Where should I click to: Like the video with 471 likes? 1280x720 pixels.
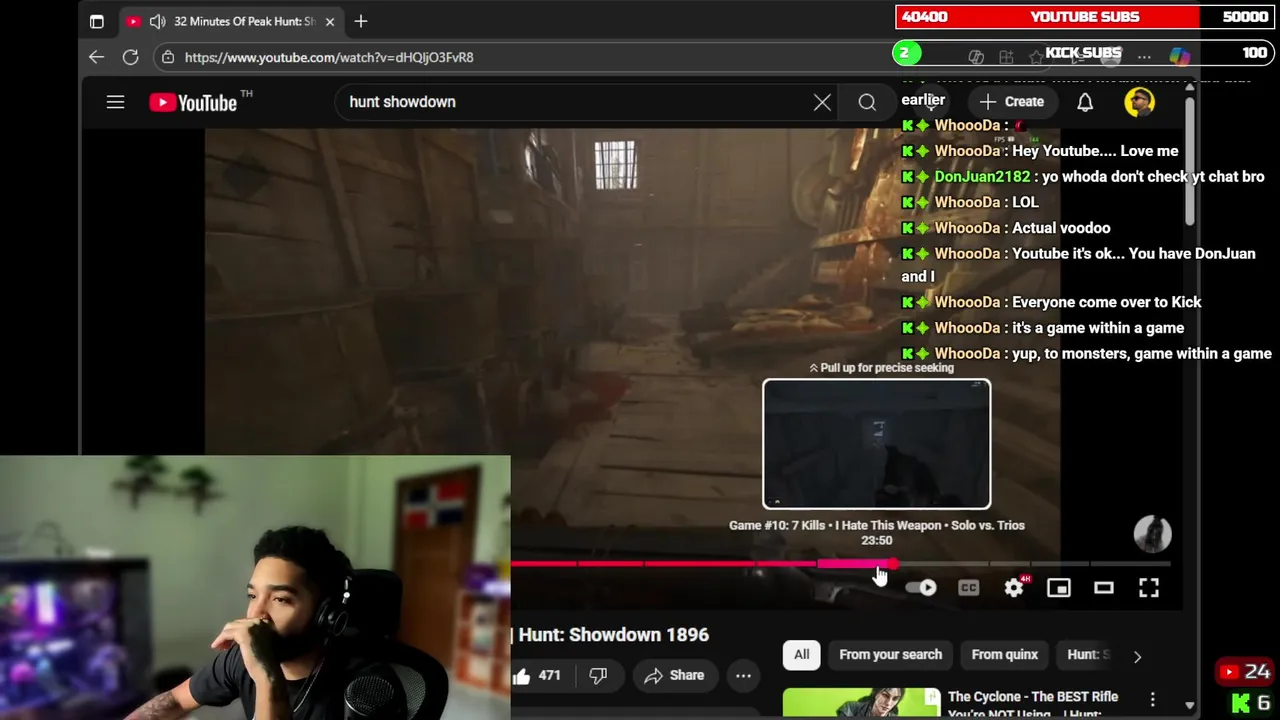click(537, 676)
